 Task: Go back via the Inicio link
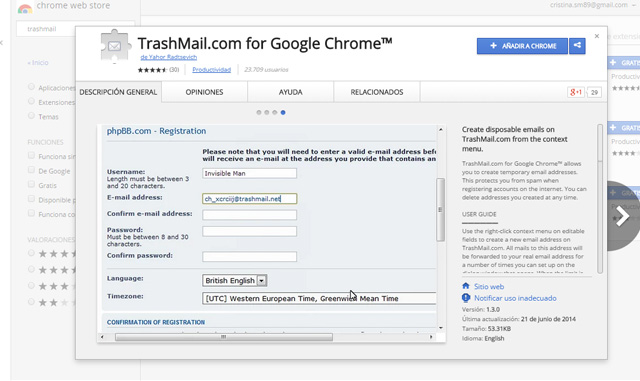click(x=38, y=62)
